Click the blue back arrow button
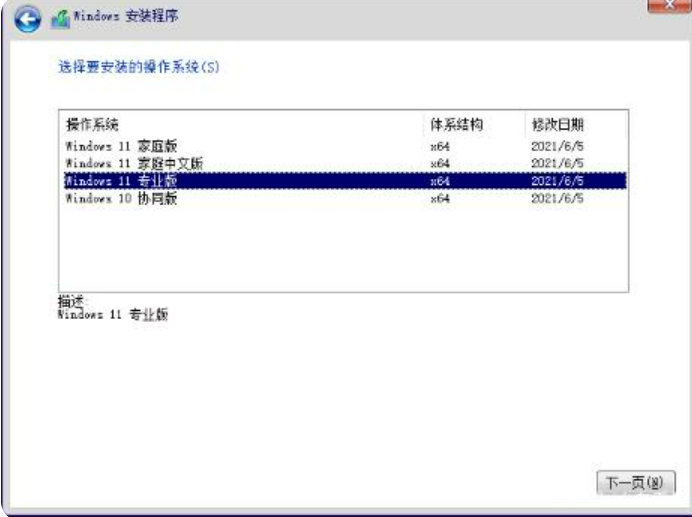 point(27,19)
